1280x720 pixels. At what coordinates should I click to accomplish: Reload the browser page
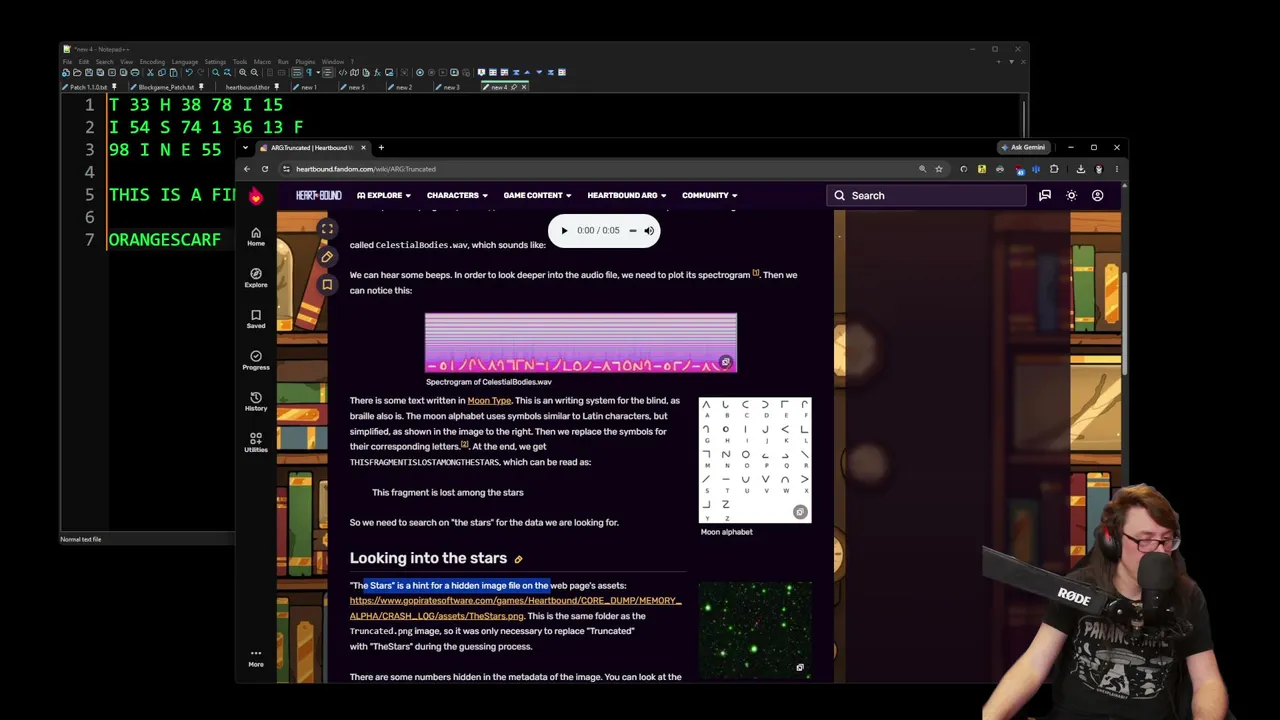click(x=265, y=169)
